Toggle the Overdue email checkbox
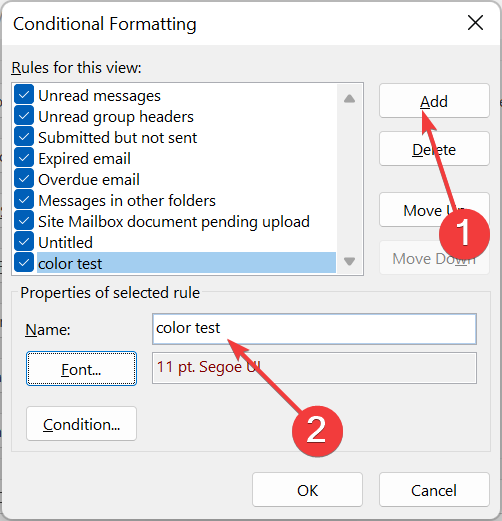Image resolution: width=502 pixels, height=521 pixels. pyautogui.click(x=24, y=179)
